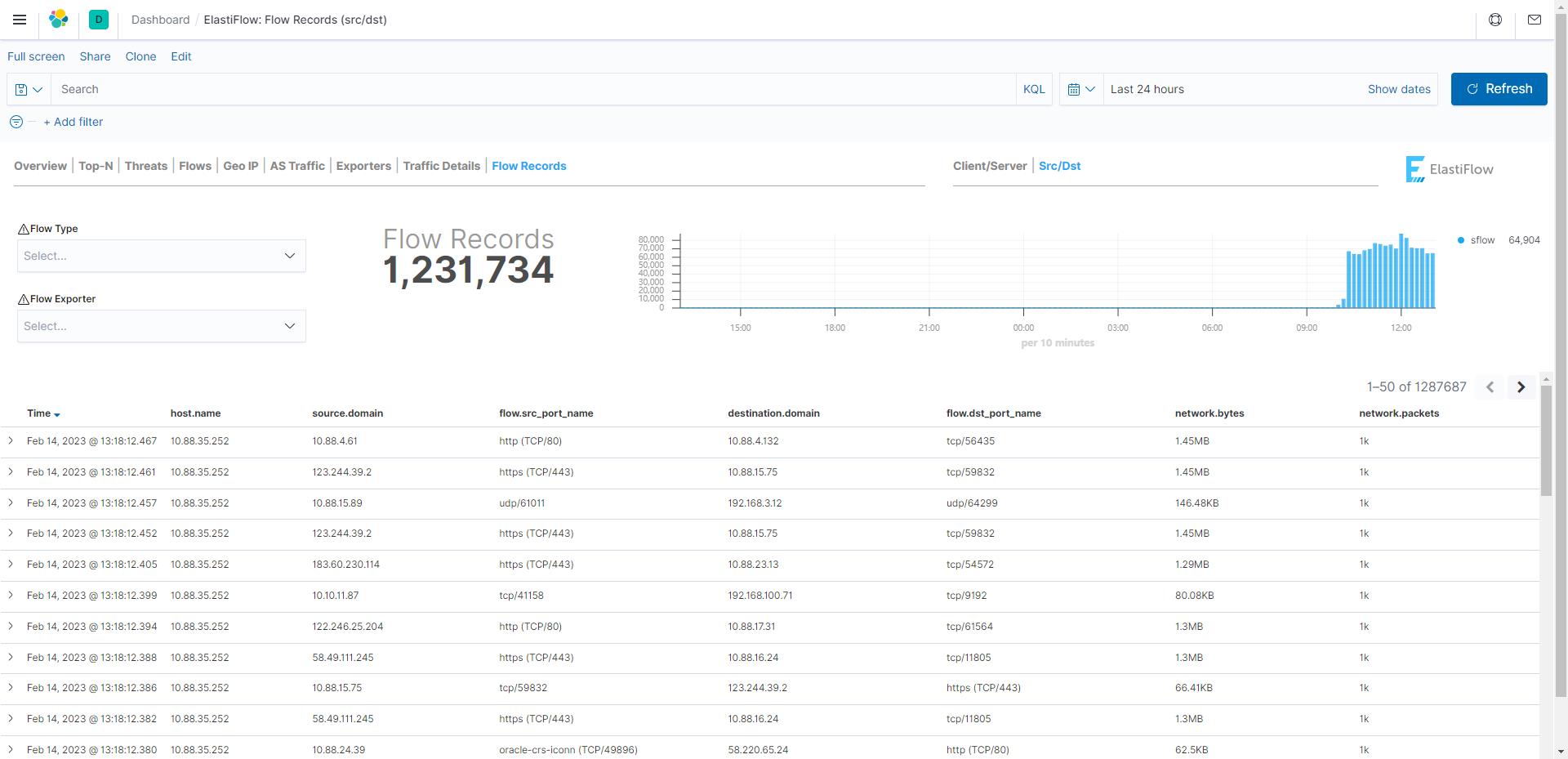
Task: Switch query language via KQL
Action: (x=1034, y=89)
